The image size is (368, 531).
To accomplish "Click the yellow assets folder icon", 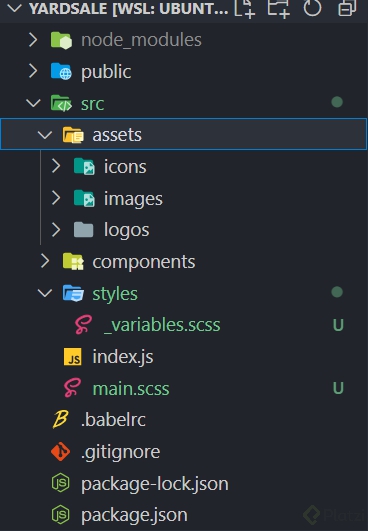I will [73, 135].
